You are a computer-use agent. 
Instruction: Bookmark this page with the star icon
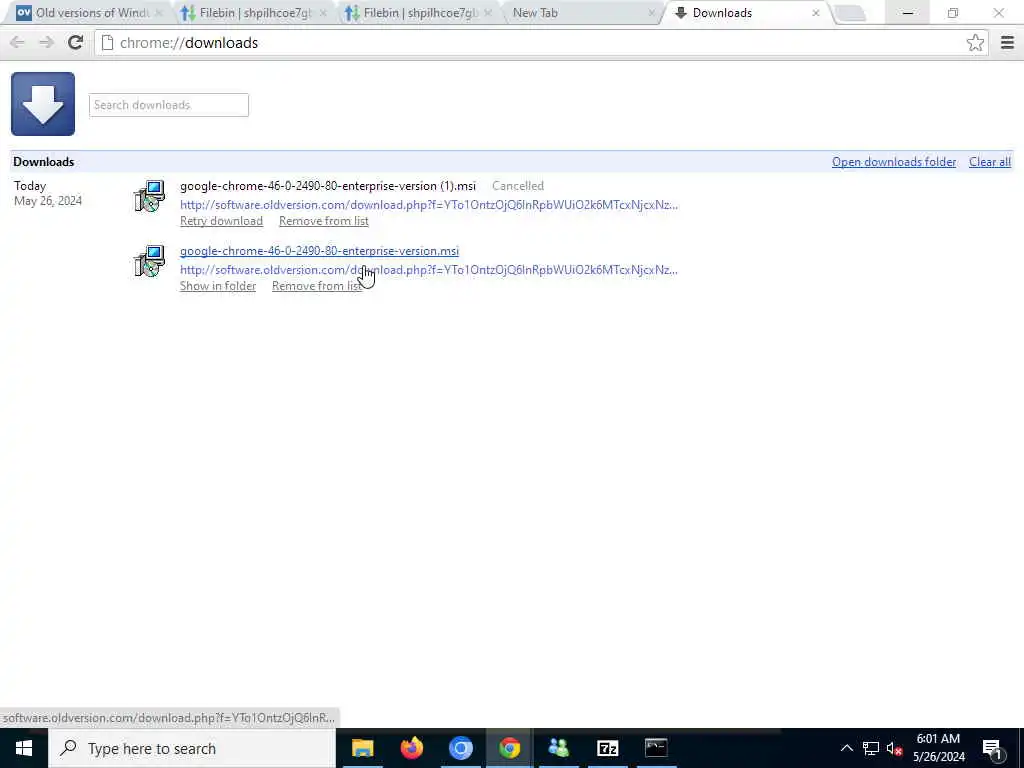click(x=975, y=42)
